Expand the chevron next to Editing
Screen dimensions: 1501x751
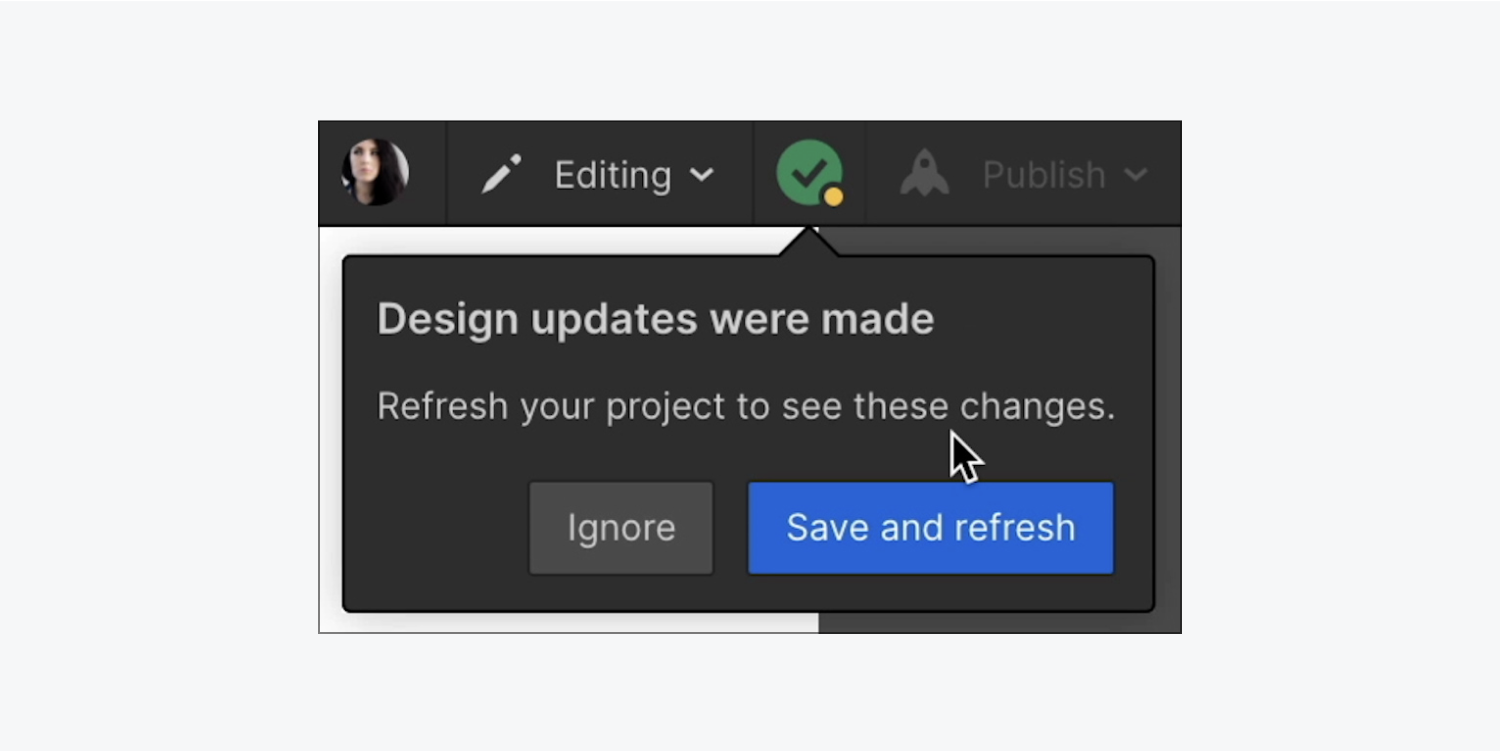[702, 175]
